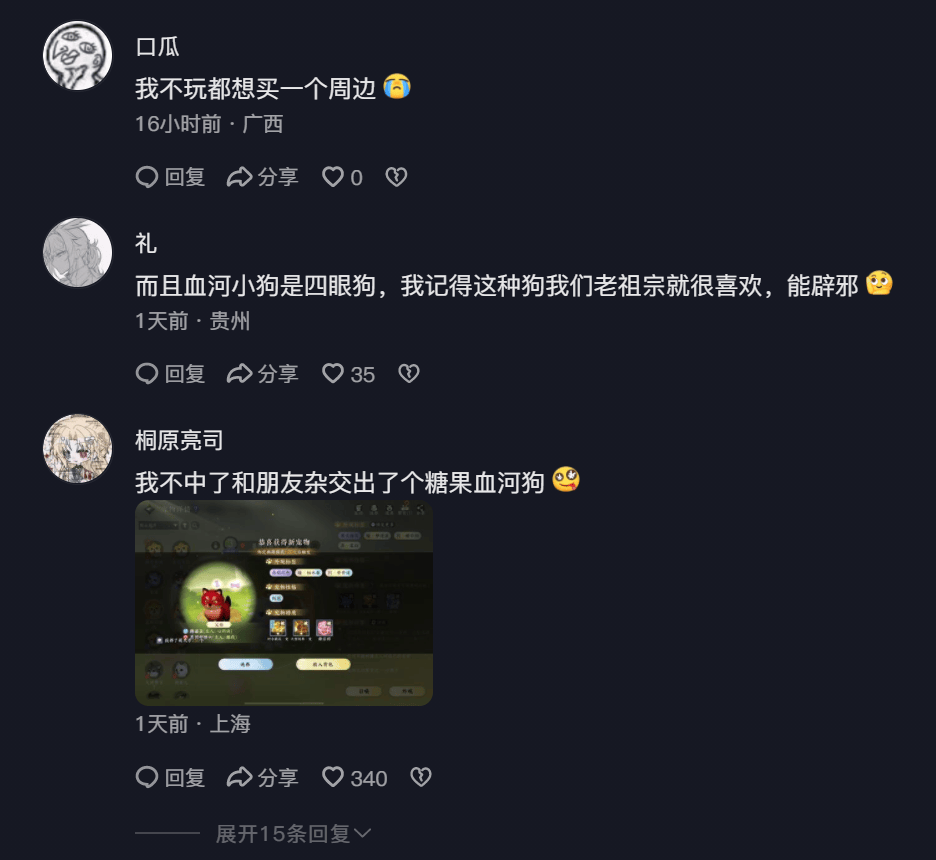Image resolution: width=936 pixels, height=860 pixels.
Task: Click the reply bubble icon under 口瓜's comment
Action: pos(146,177)
